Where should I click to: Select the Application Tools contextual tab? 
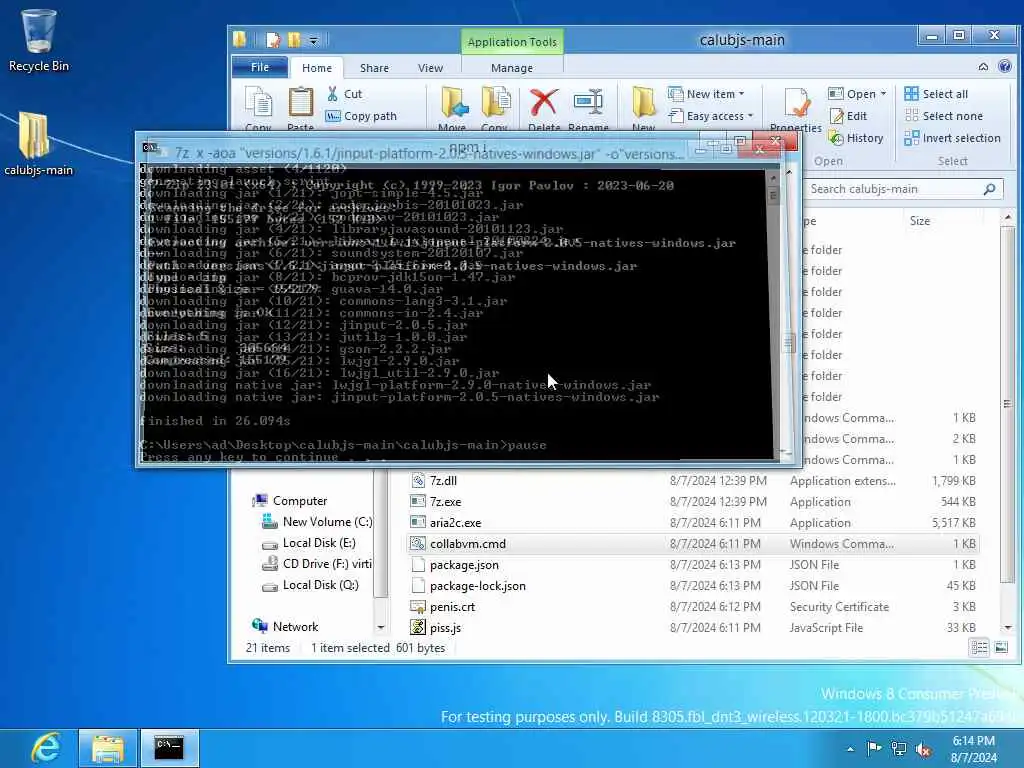tap(512, 42)
